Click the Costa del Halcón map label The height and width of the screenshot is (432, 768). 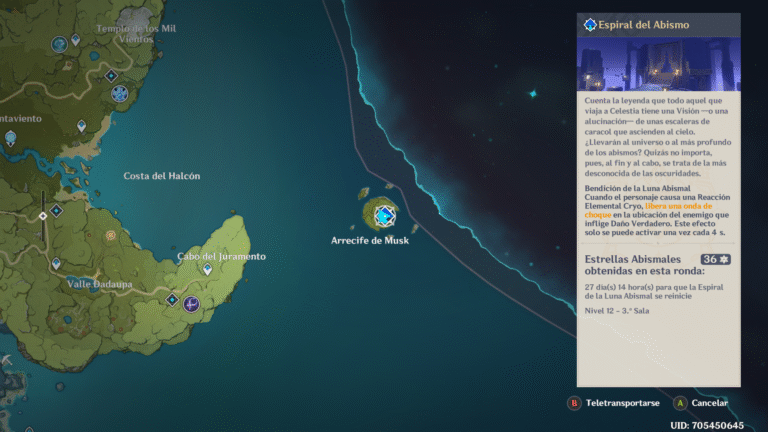pos(162,176)
